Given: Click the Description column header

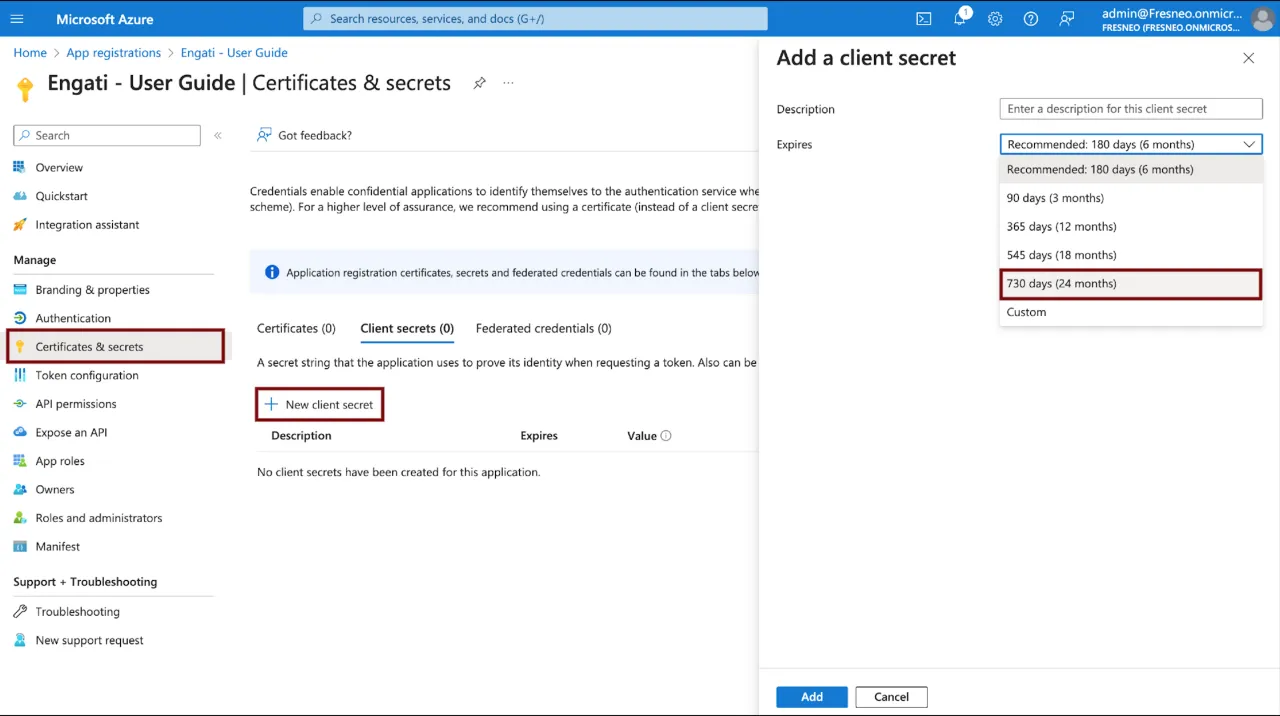Looking at the screenshot, I should (x=301, y=436).
